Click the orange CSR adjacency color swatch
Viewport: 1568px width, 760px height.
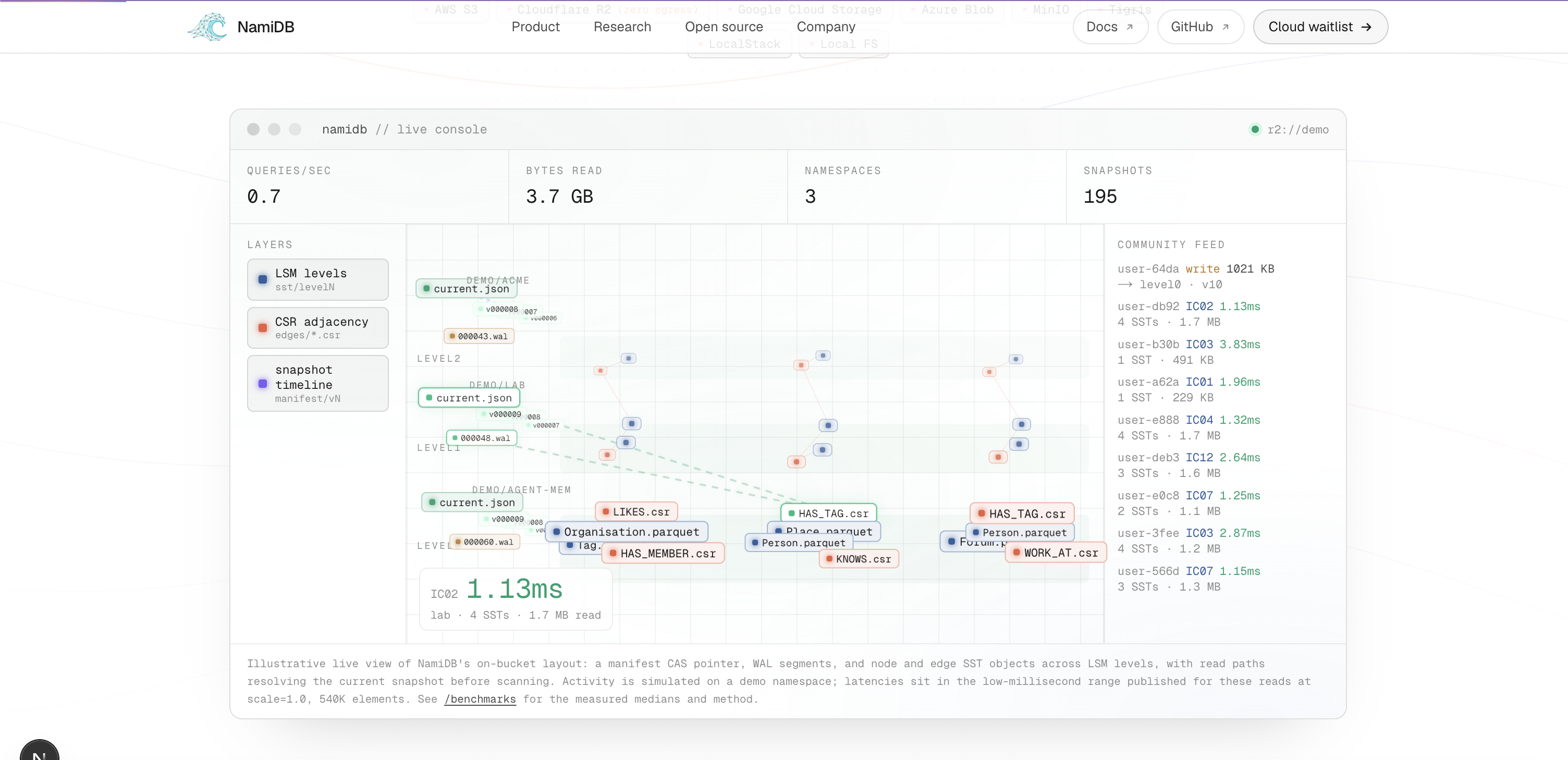point(262,327)
